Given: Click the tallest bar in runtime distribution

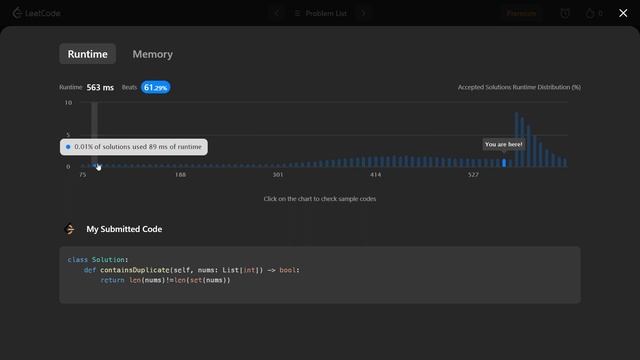Looking at the screenshot, I should coord(516,139).
